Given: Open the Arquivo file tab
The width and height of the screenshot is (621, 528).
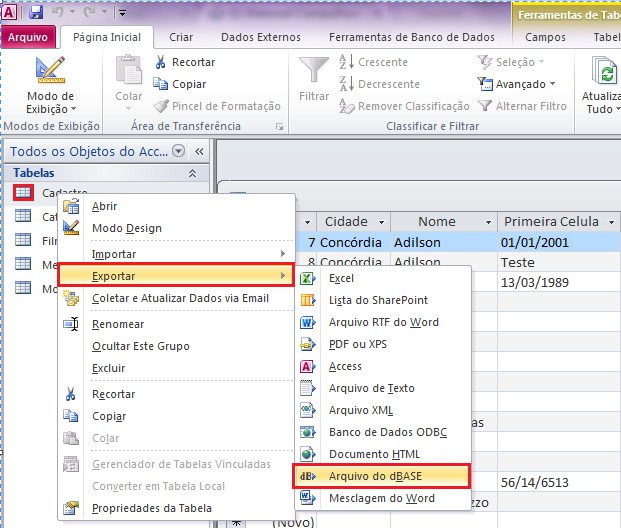Looking at the screenshot, I should click(29, 37).
